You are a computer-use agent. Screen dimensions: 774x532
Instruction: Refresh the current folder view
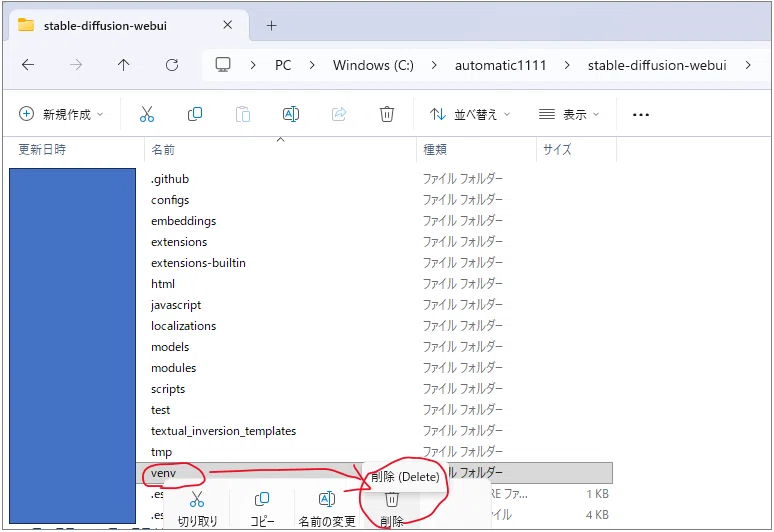point(172,65)
